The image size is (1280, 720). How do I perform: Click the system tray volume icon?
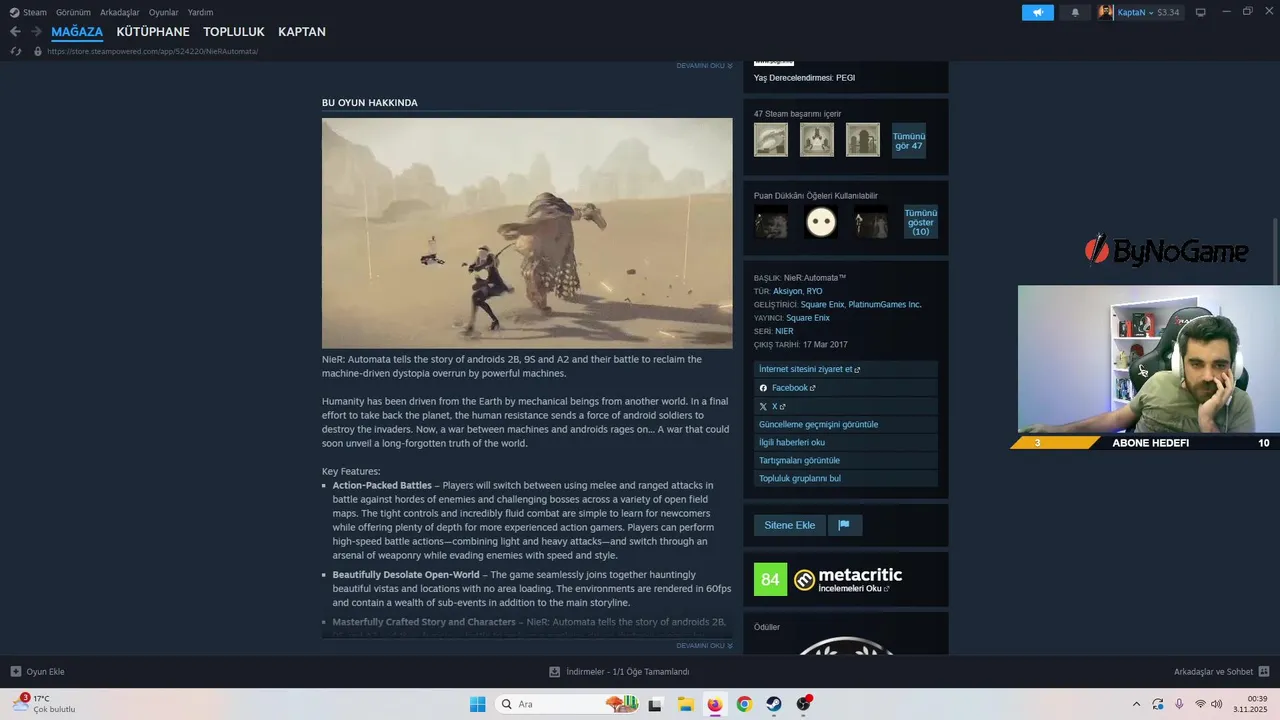coord(1217,704)
